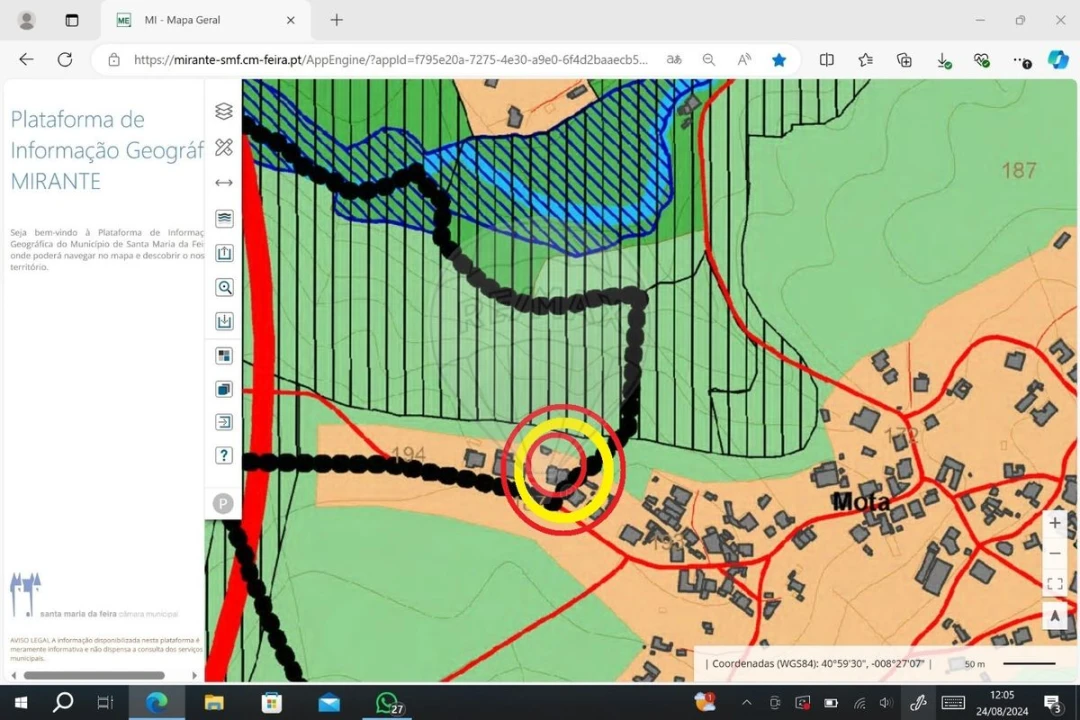Click the download-to-tray icon in map toolbar
The image size is (1080, 720).
(x=224, y=321)
